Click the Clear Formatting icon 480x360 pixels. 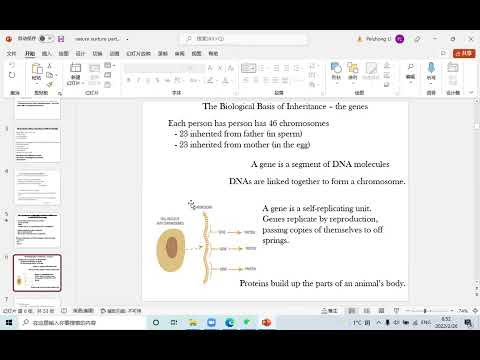tap(230, 68)
